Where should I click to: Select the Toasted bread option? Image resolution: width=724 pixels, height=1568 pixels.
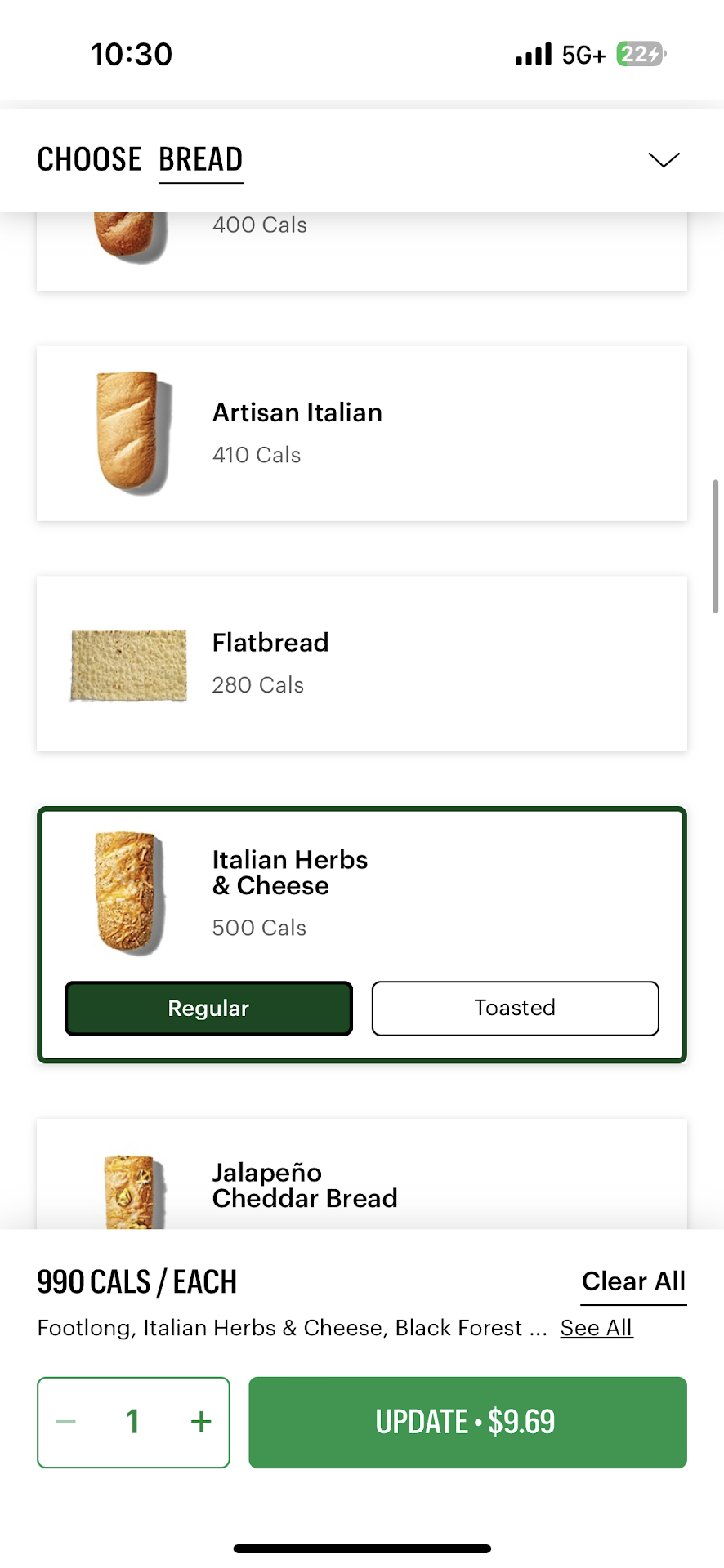point(515,1009)
